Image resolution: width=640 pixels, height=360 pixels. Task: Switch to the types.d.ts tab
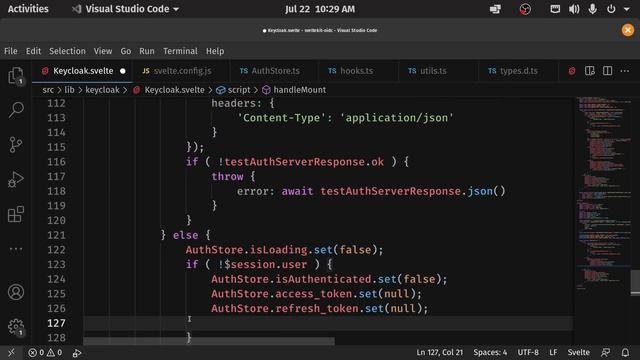[x=519, y=71]
